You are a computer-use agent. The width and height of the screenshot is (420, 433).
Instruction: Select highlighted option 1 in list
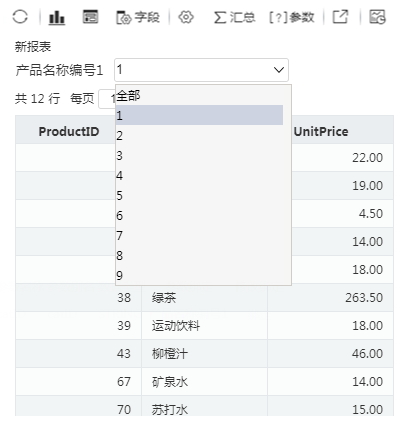tap(200, 115)
